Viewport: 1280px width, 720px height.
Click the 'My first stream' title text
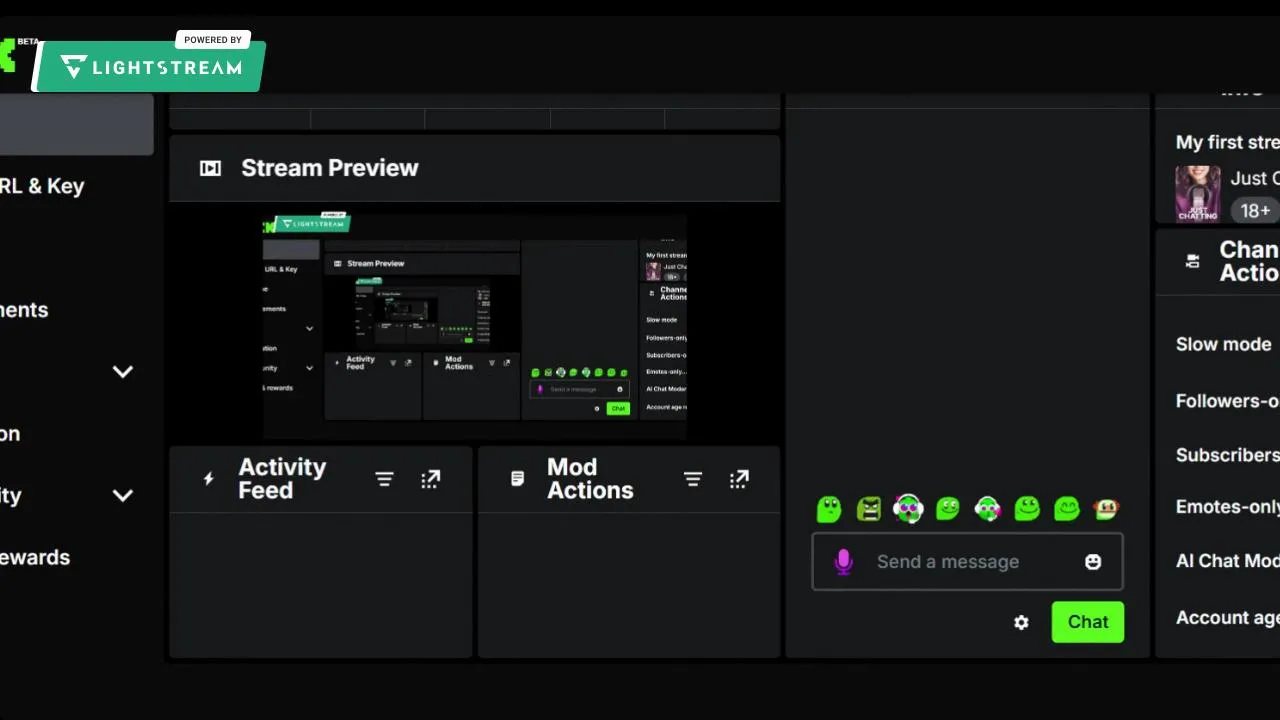pyautogui.click(x=1228, y=142)
